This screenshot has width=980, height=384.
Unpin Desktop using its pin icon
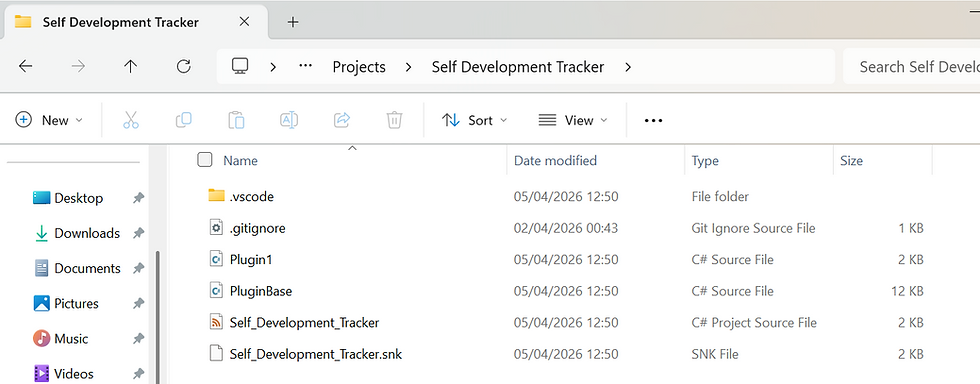tap(138, 198)
